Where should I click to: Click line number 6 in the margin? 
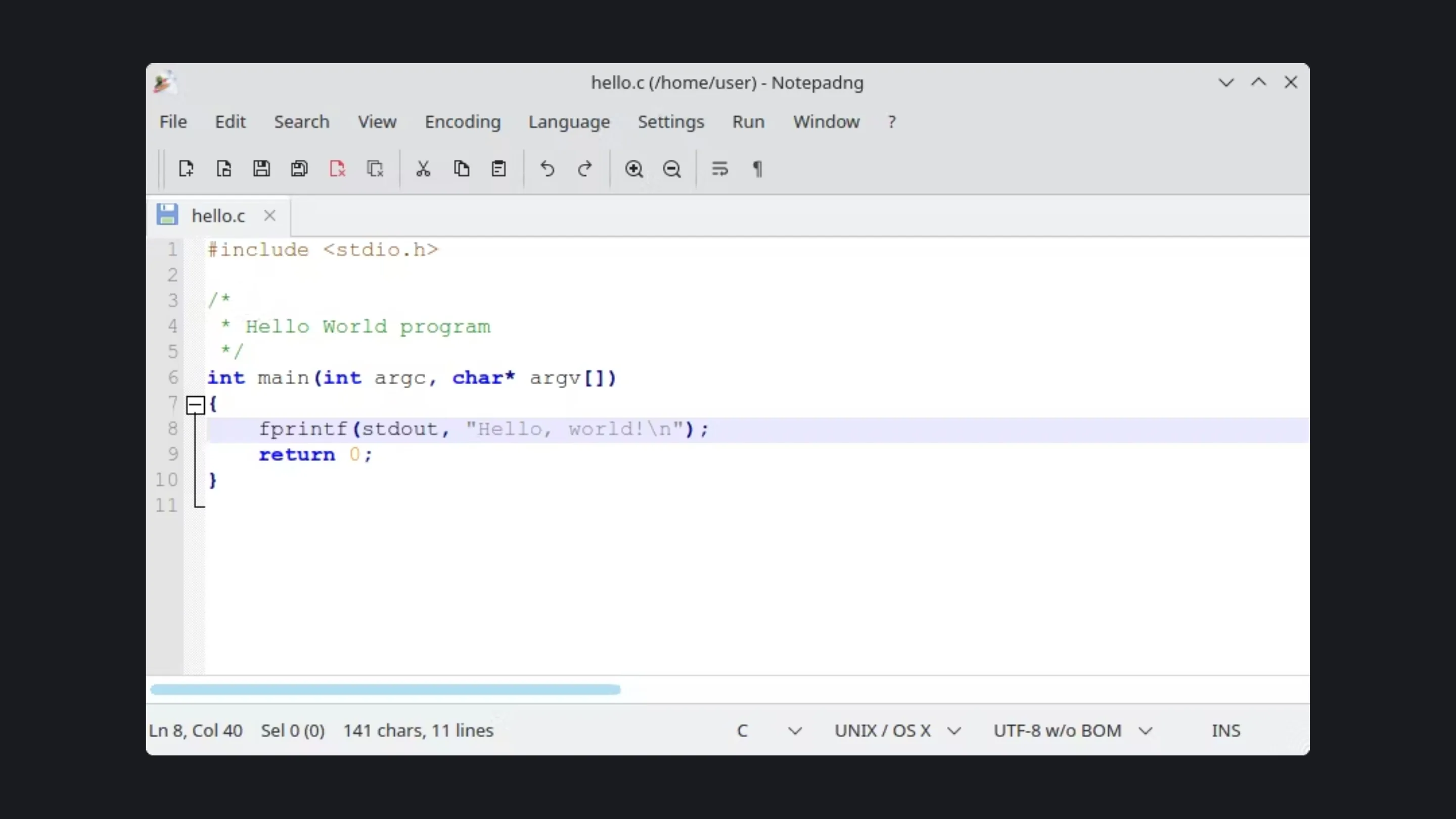tap(172, 377)
